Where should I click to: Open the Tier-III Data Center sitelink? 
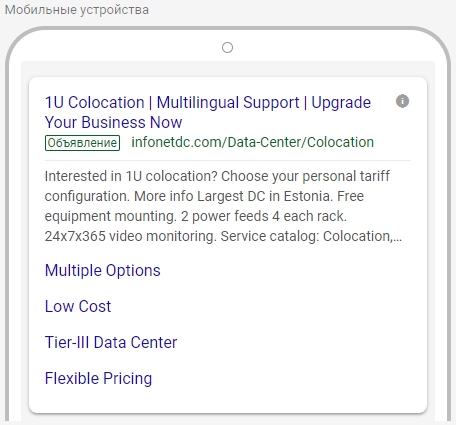[x=111, y=342]
